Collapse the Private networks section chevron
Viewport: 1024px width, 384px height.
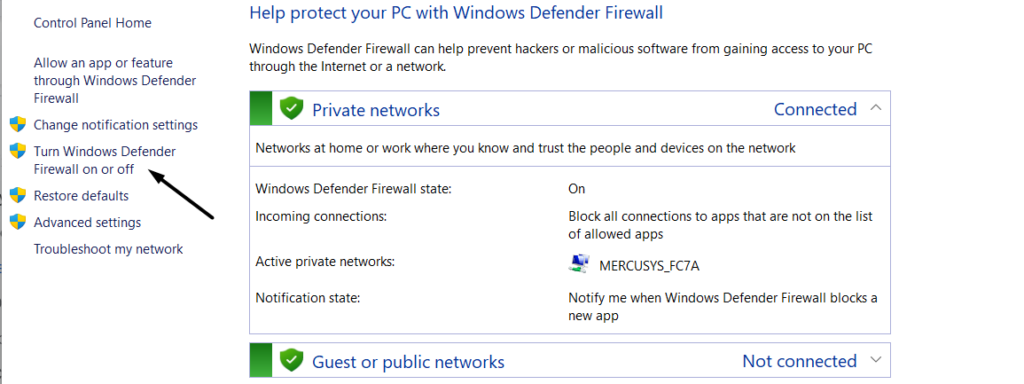coord(876,108)
